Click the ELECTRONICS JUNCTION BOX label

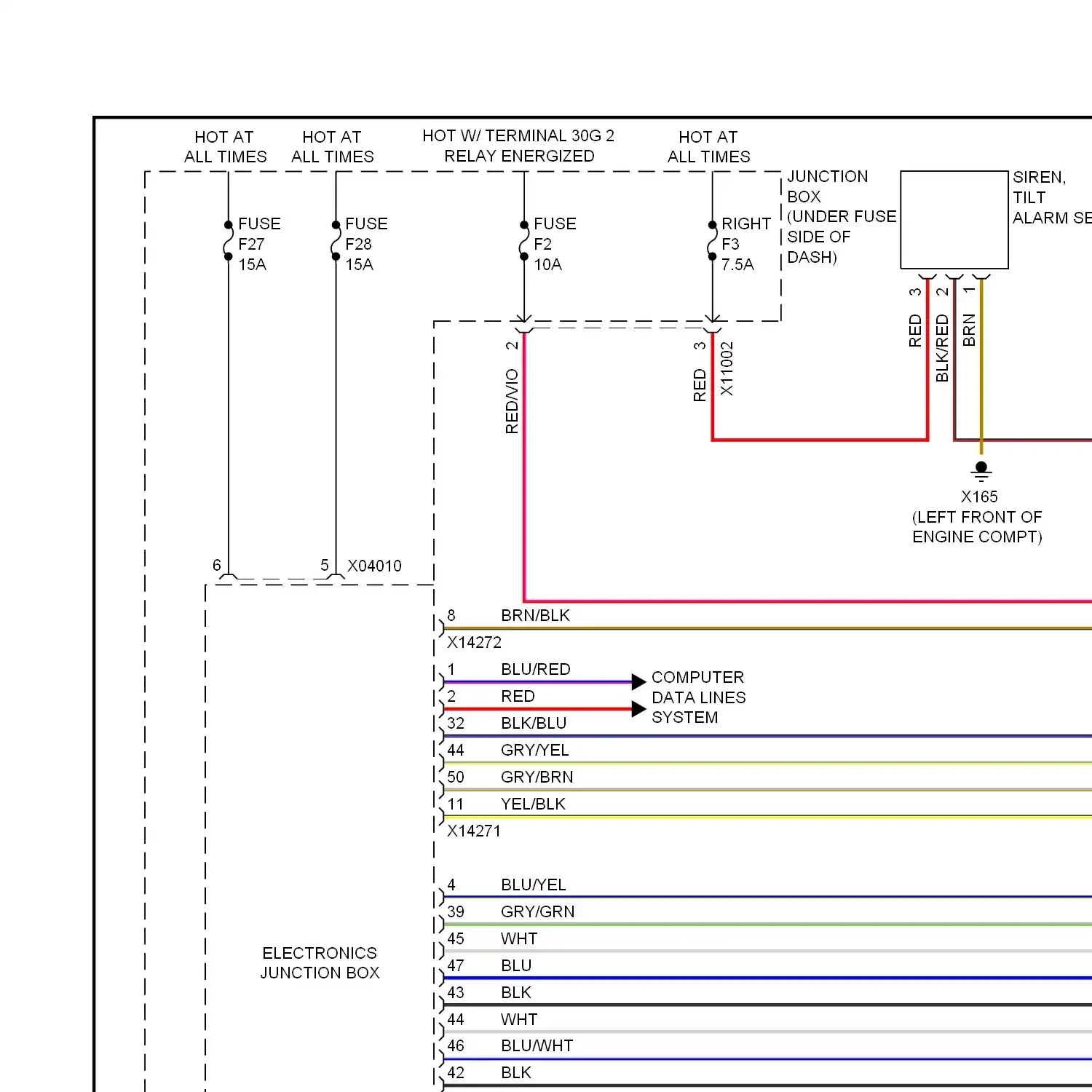[x=320, y=963]
